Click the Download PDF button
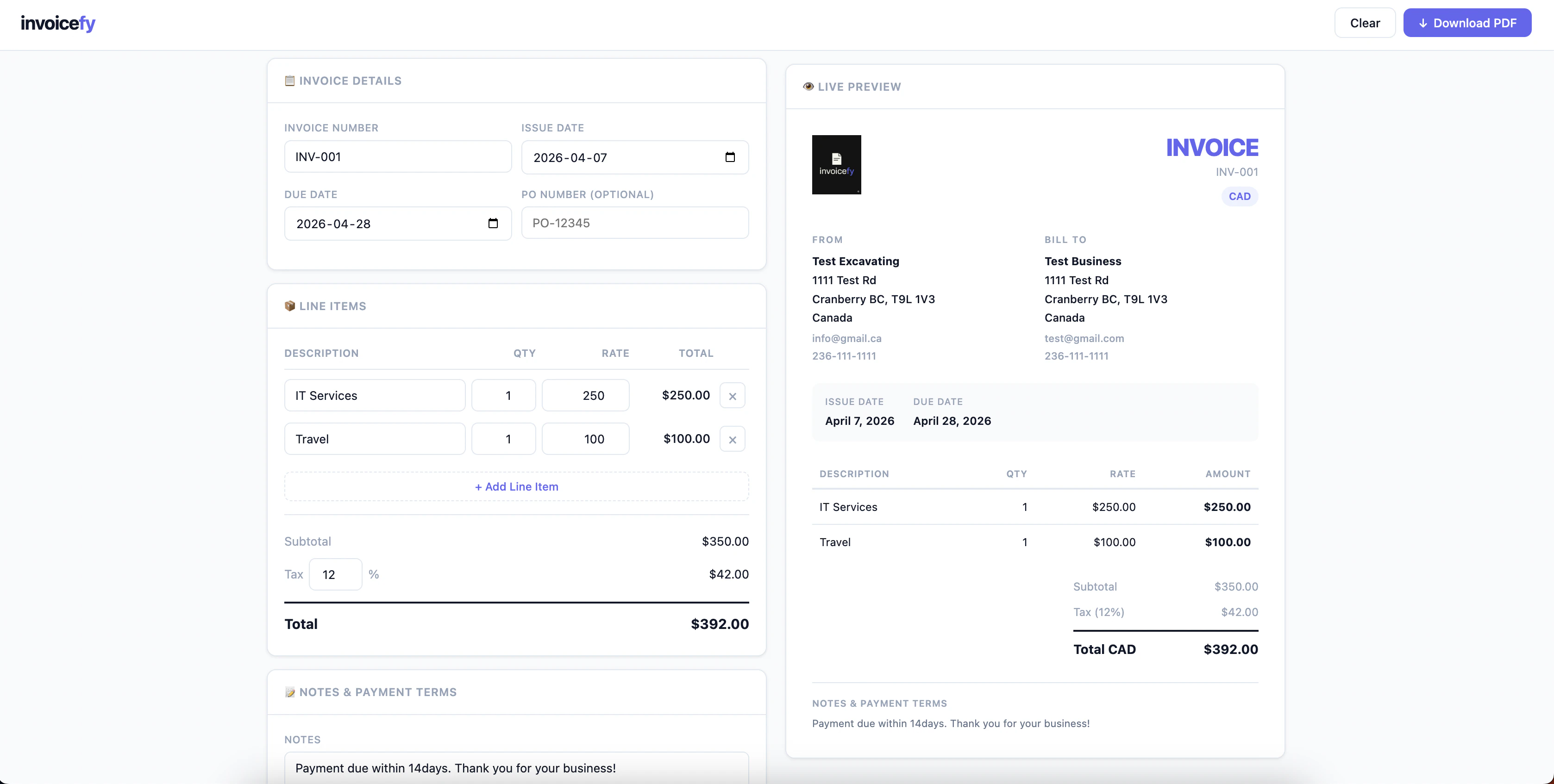1554x784 pixels. (1466, 23)
